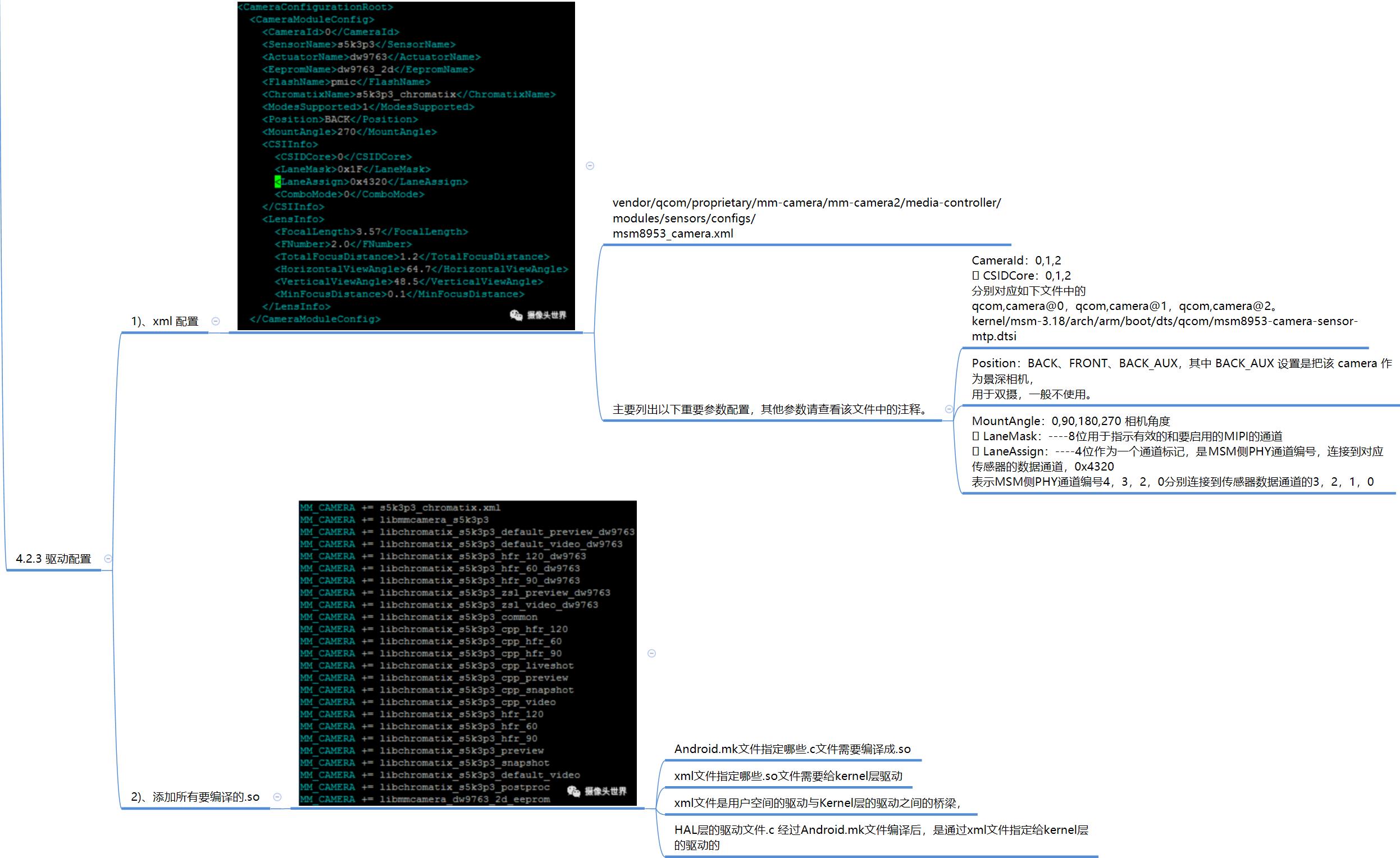1400x858 pixels.
Task: Collapse the '1)、xml 配置' branch toggle
Action: click(215, 321)
